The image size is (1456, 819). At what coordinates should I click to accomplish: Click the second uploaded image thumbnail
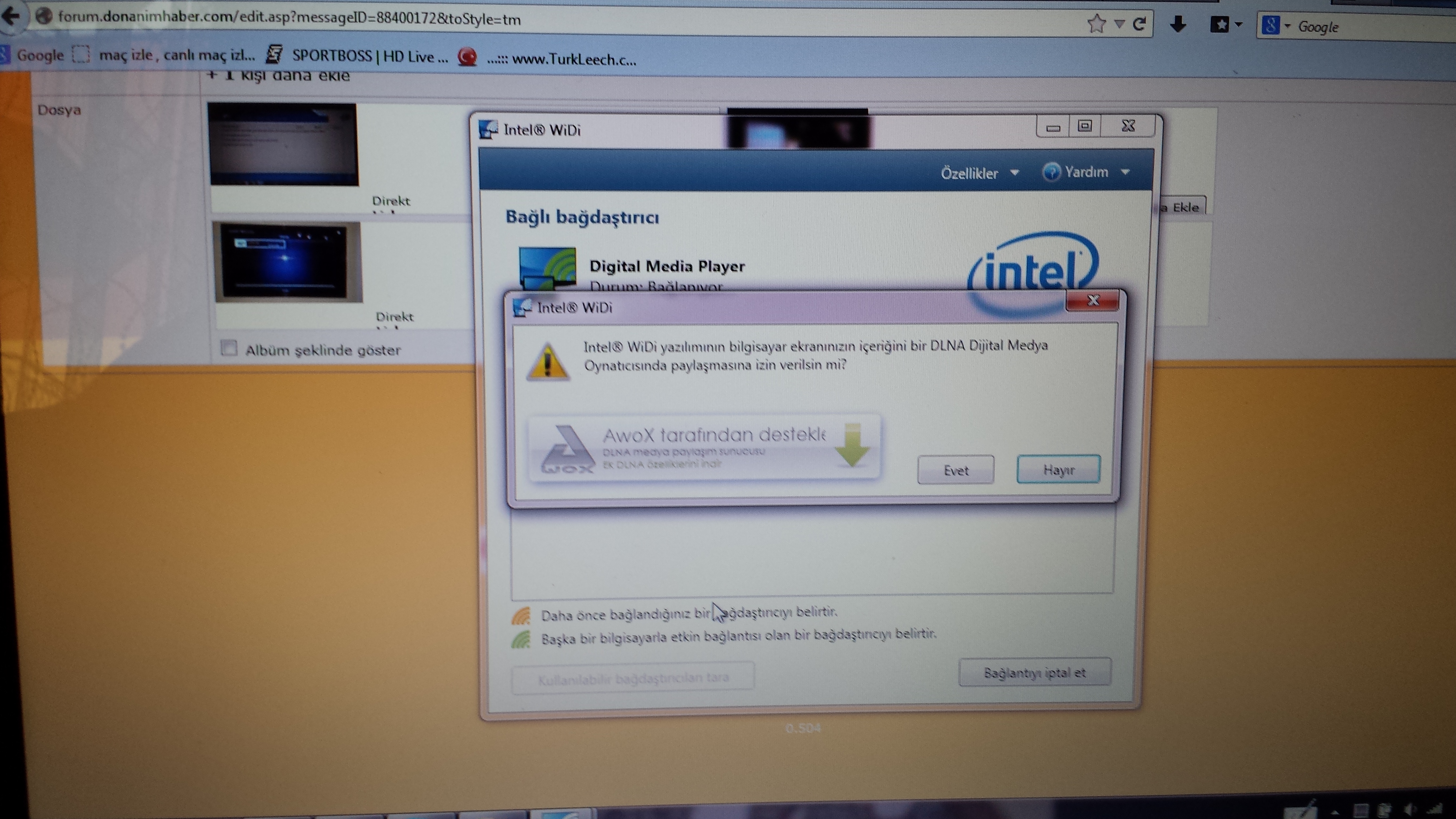click(287, 262)
